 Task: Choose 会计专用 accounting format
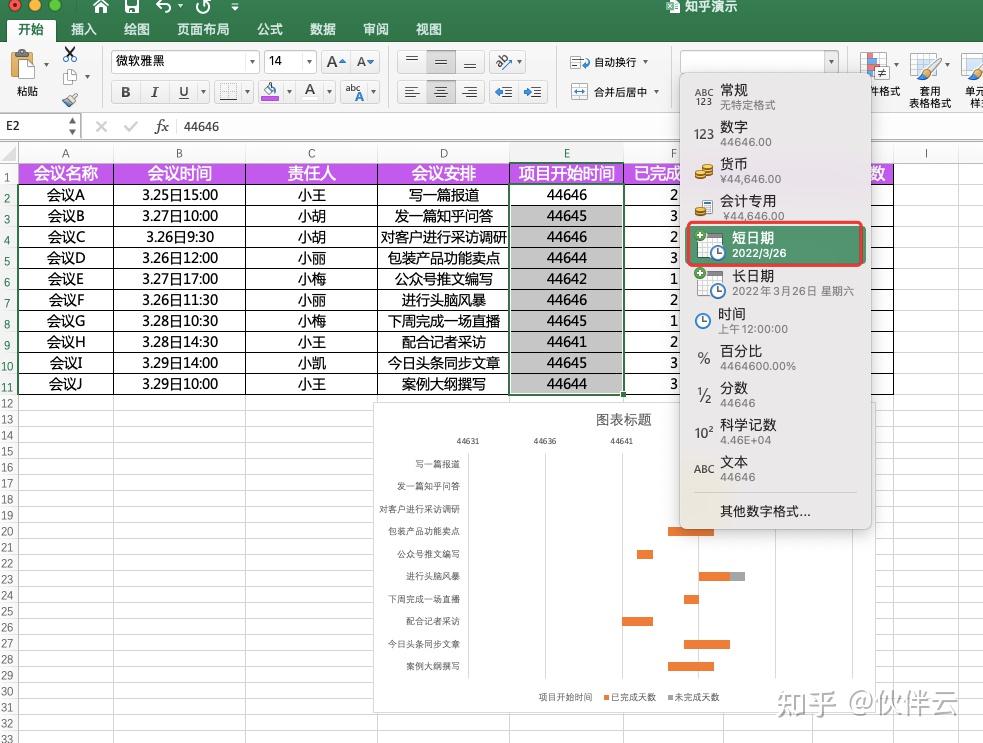(x=775, y=207)
